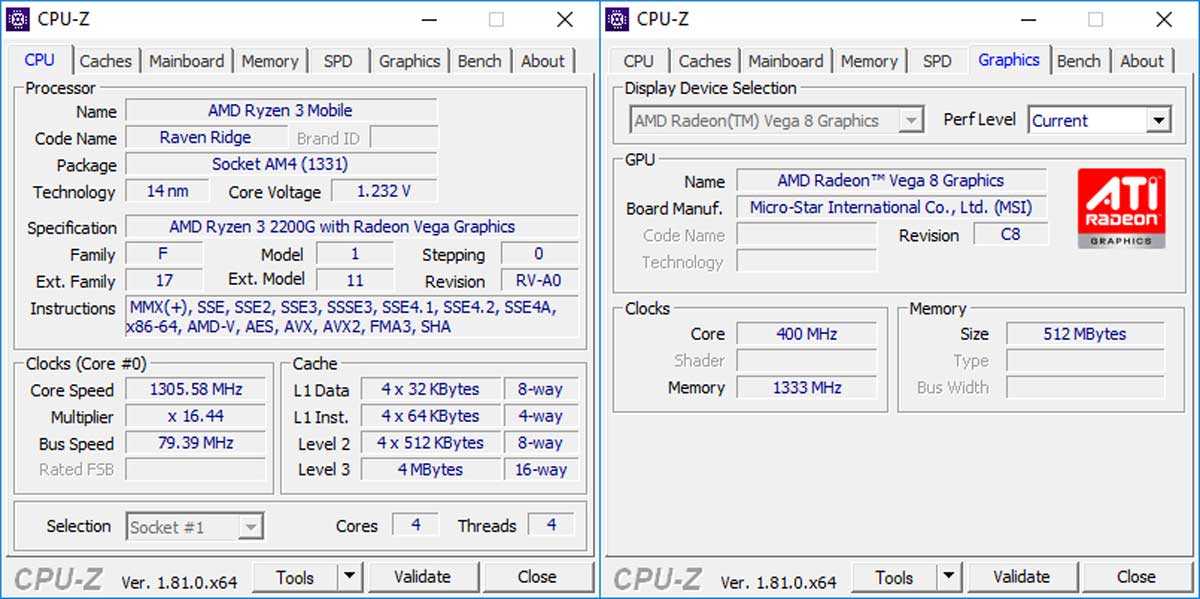Switch to CPU tab in right window
1200x599 pixels.
click(x=638, y=61)
